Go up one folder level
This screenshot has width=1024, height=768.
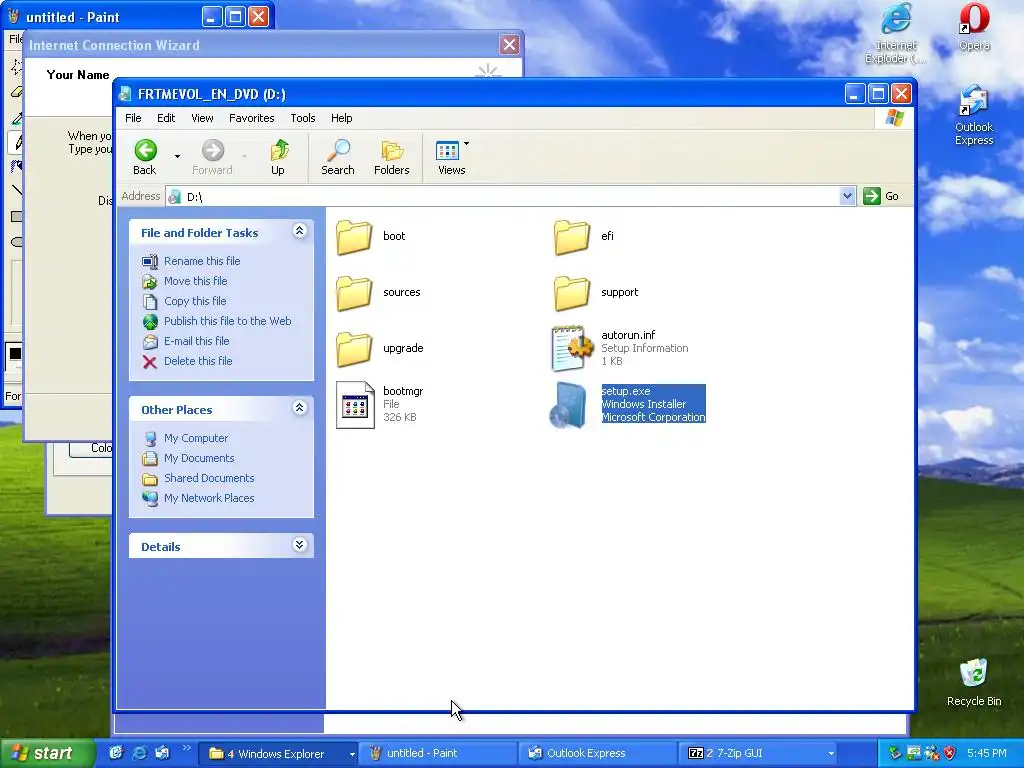[x=278, y=157]
